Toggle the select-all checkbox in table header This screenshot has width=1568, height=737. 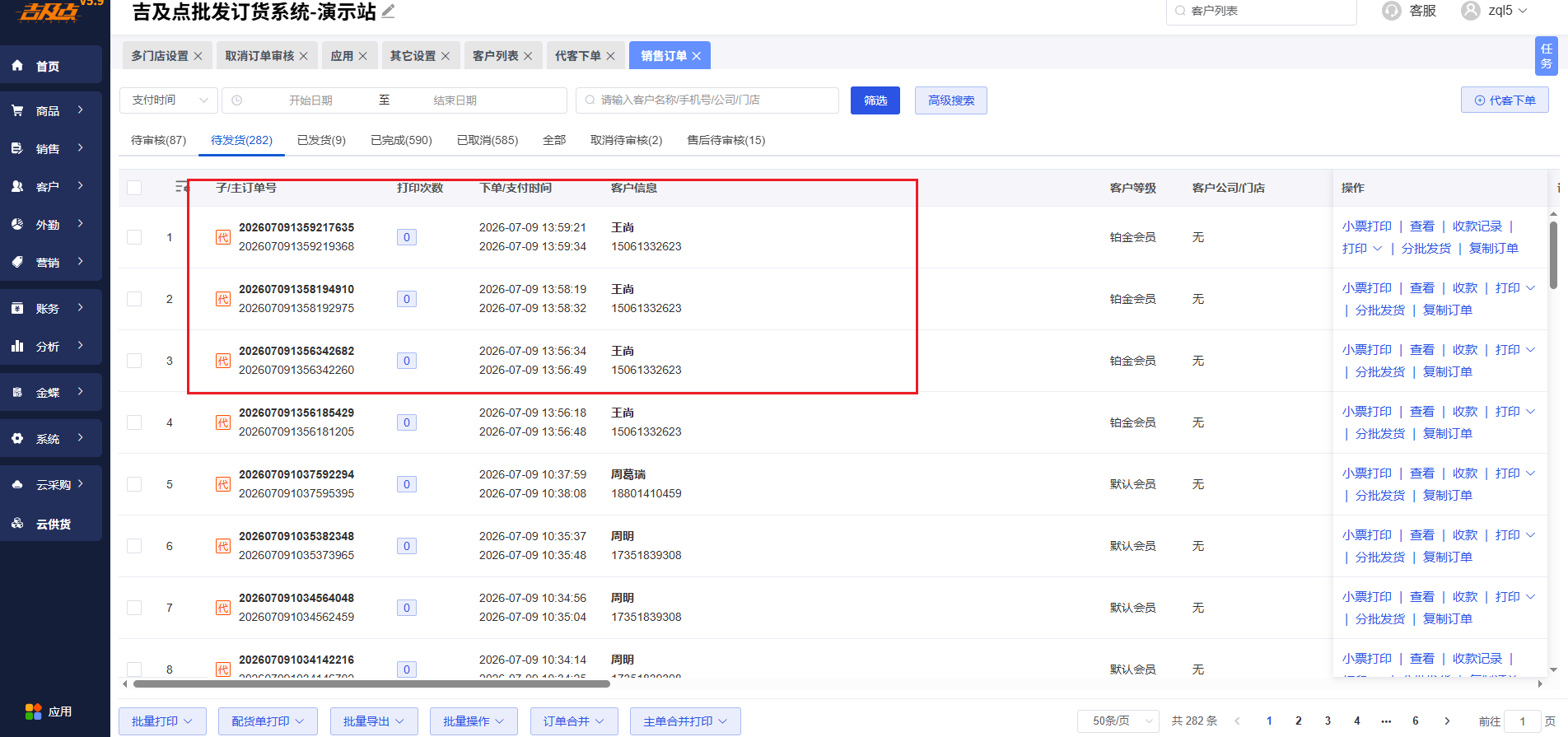(x=134, y=188)
